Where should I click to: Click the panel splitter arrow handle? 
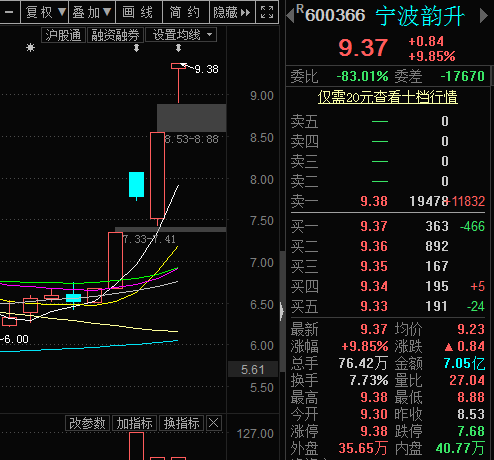point(282,311)
